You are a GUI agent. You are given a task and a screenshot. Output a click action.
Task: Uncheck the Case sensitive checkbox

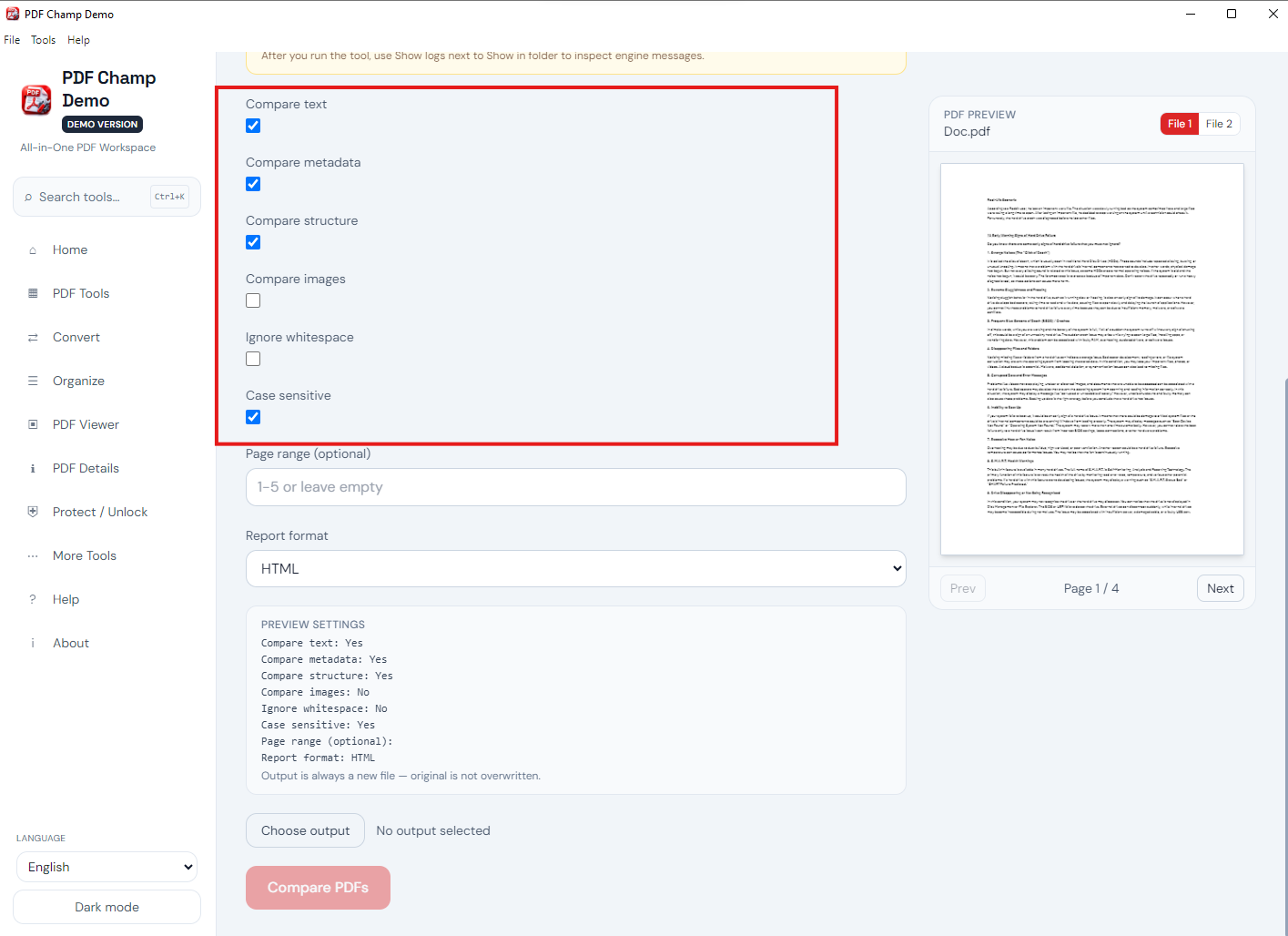(253, 417)
